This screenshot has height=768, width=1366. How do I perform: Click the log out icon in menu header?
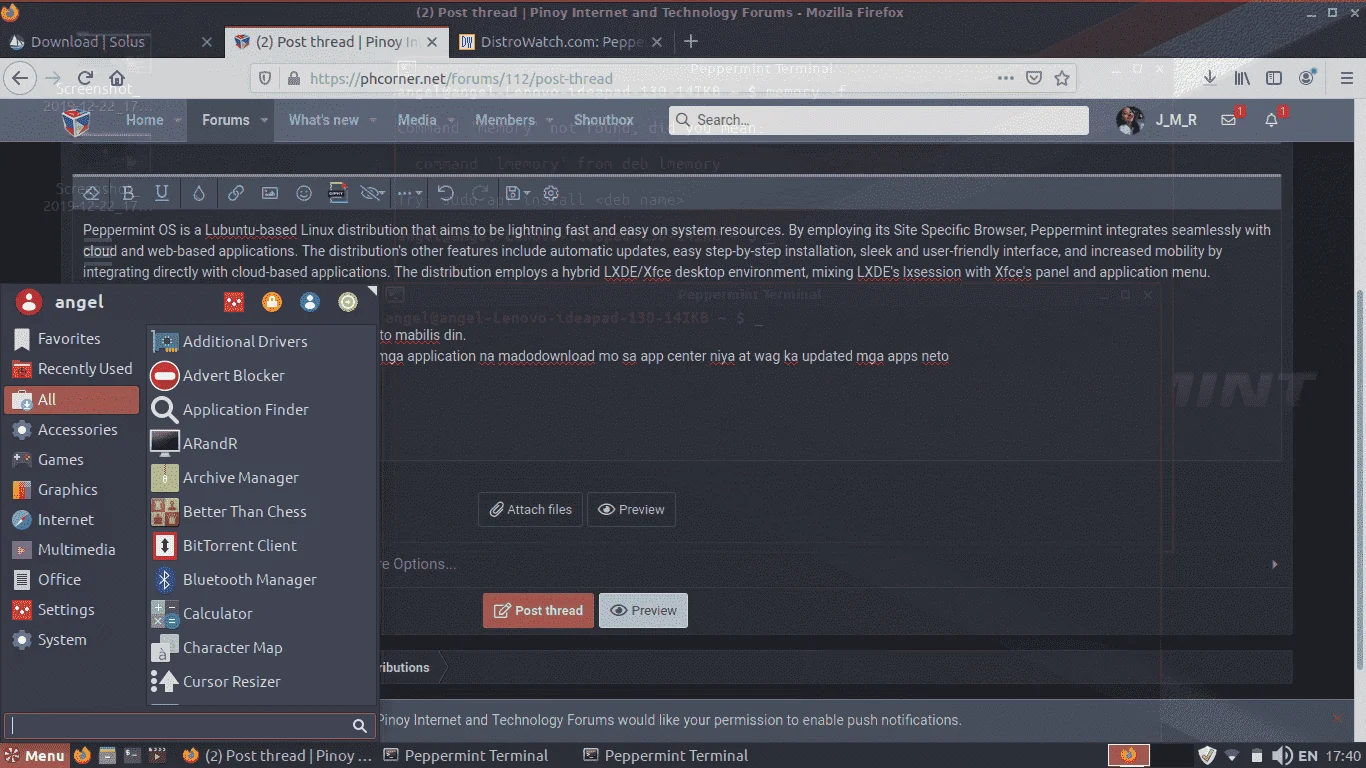pos(347,301)
